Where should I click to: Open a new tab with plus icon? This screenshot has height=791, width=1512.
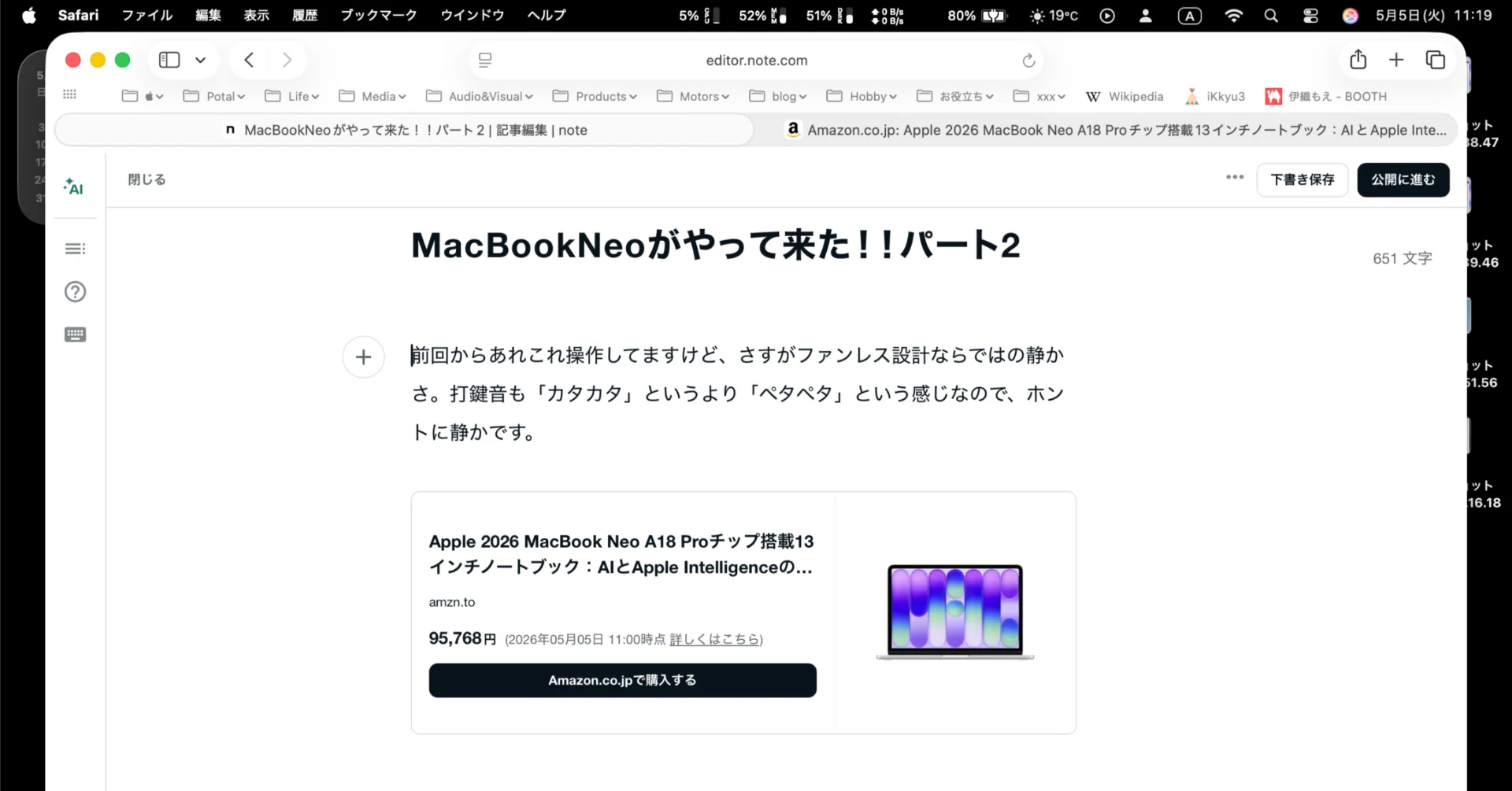pos(1396,60)
